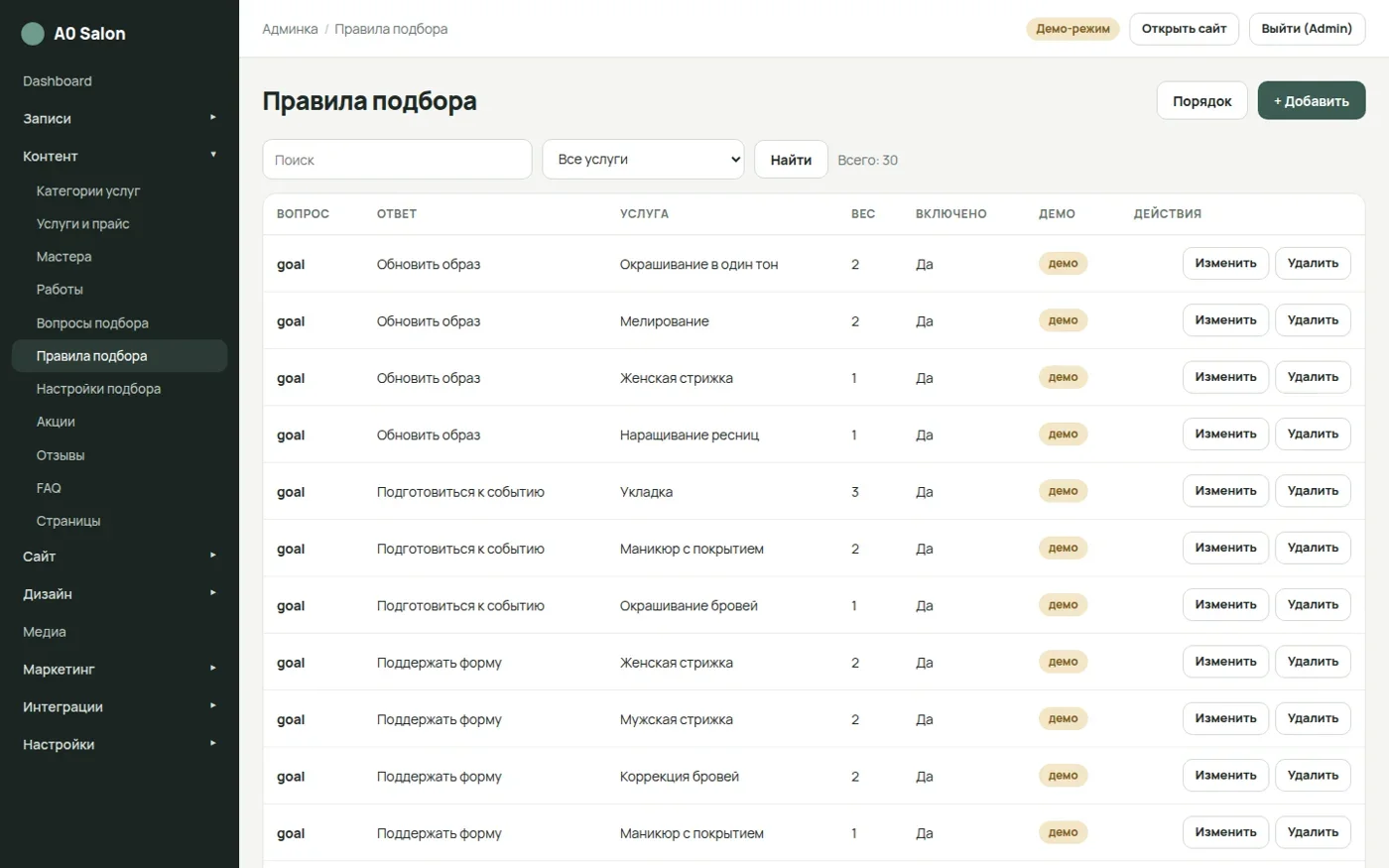The image size is (1389, 868).
Task: Expand the Маркетинг section arrow
Action: (x=212, y=669)
